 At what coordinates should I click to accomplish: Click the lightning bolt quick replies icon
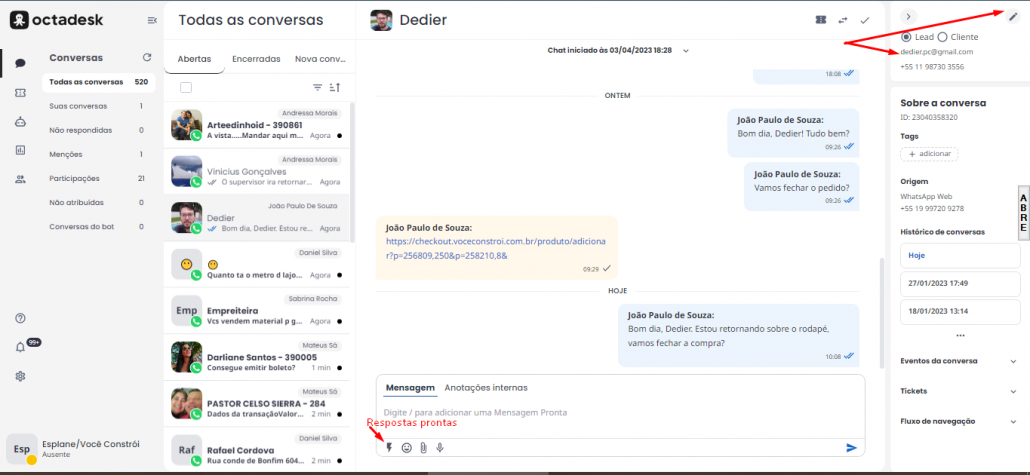coord(390,448)
